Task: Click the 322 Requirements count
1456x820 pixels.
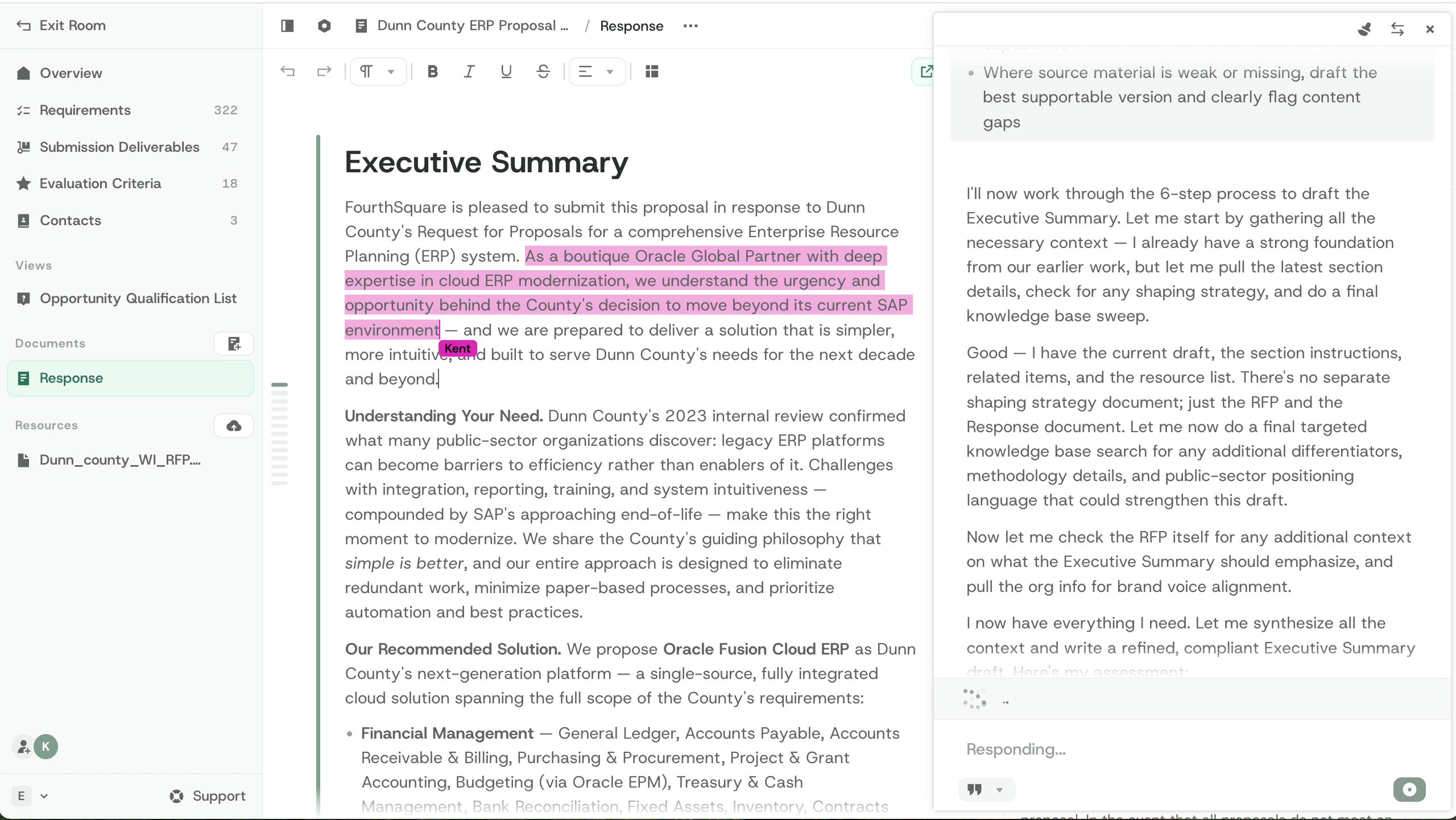Action: pos(226,110)
